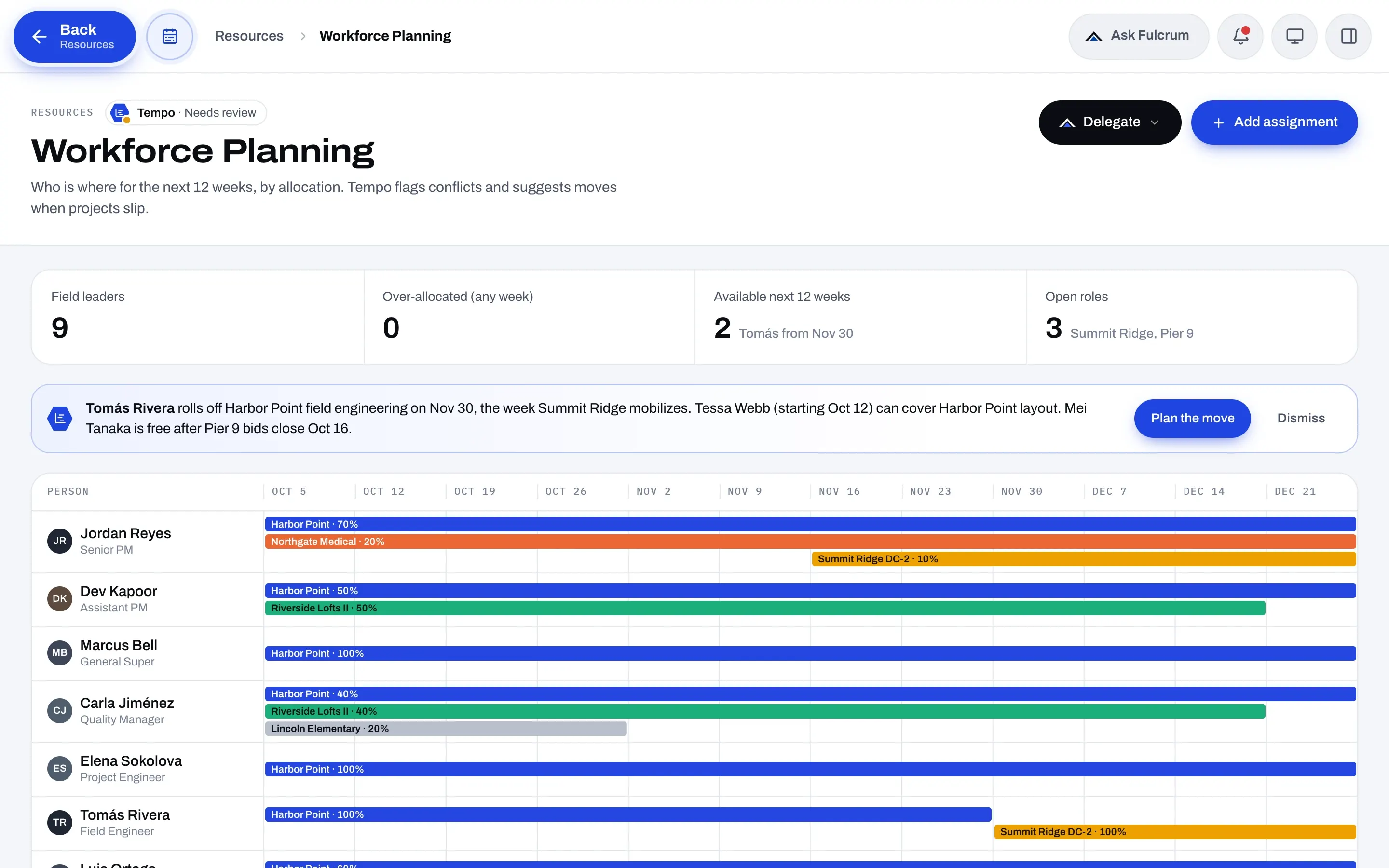Open Available next 12 weeks card
The height and width of the screenshot is (868, 1389).
click(860, 317)
